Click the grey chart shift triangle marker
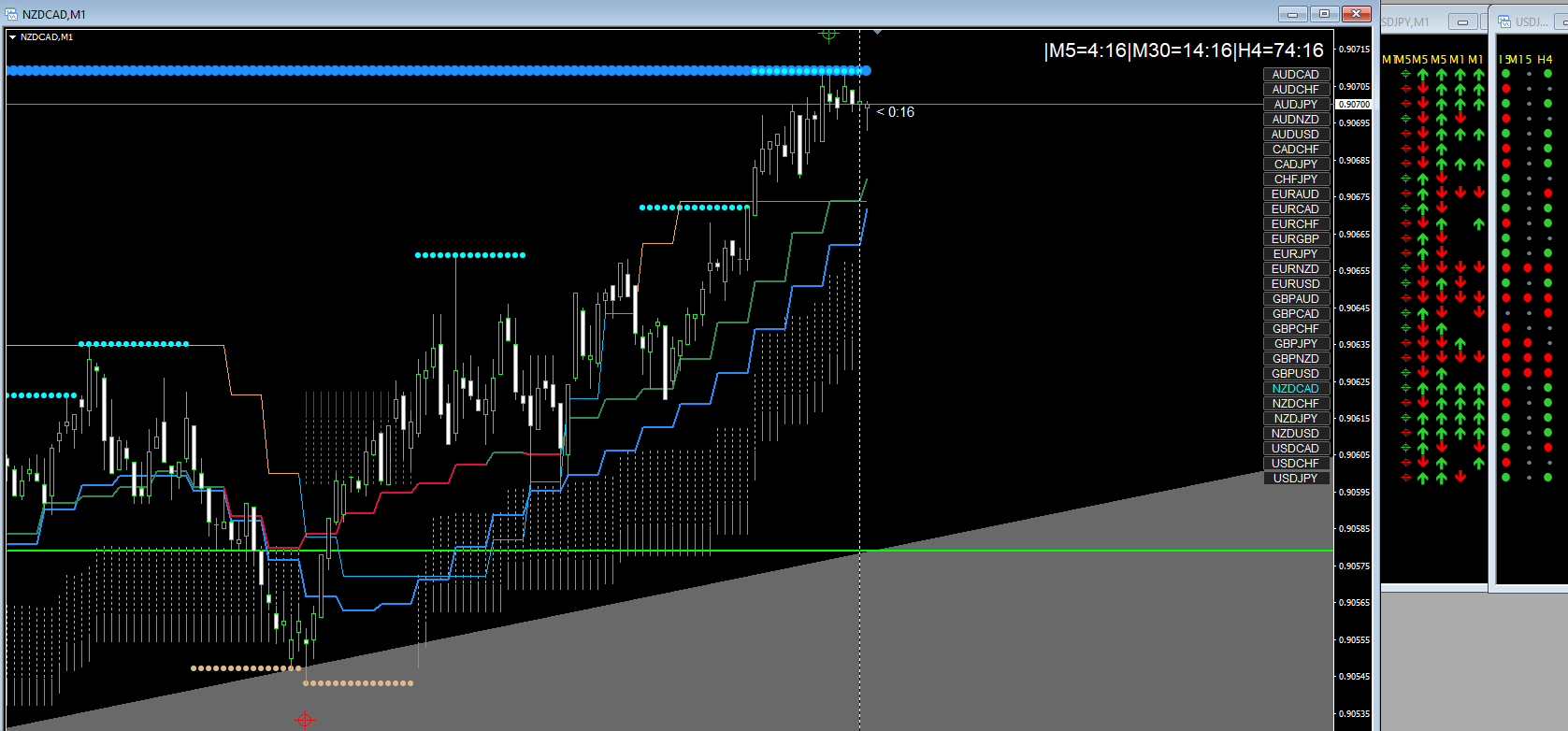 coord(877,32)
